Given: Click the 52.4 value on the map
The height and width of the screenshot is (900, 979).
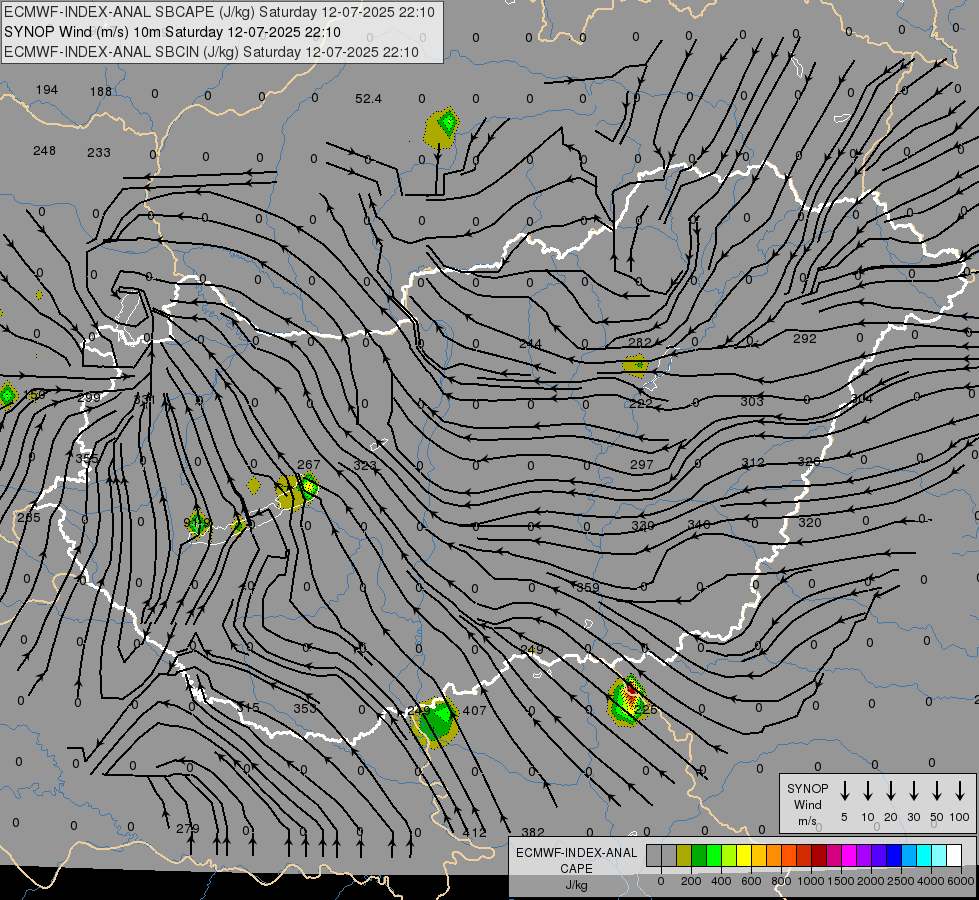Looking at the screenshot, I should [x=368, y=99].
